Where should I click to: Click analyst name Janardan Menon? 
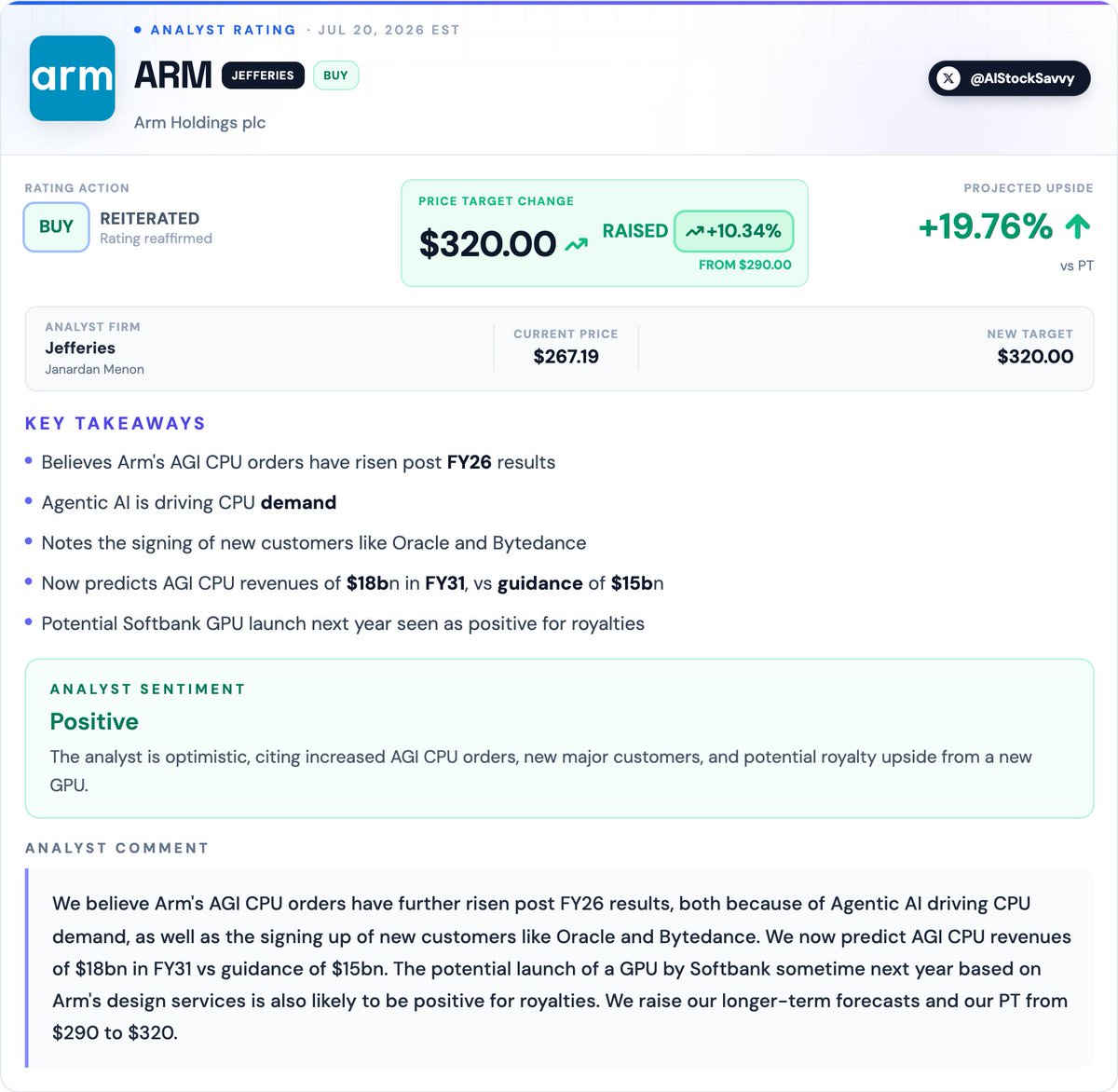(94, 369)
